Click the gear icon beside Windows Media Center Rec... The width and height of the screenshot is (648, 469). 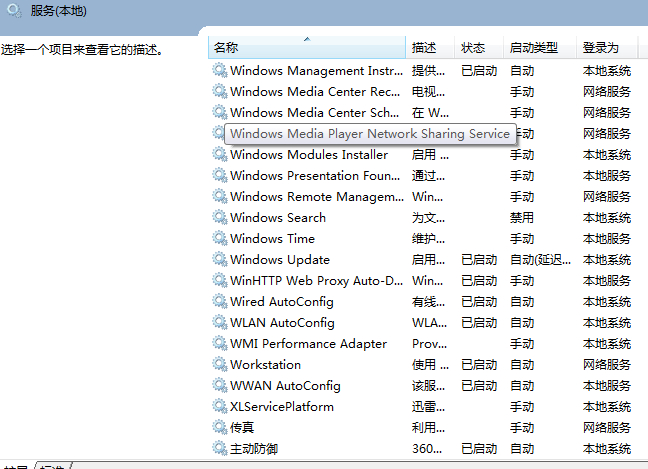[220, 92]
